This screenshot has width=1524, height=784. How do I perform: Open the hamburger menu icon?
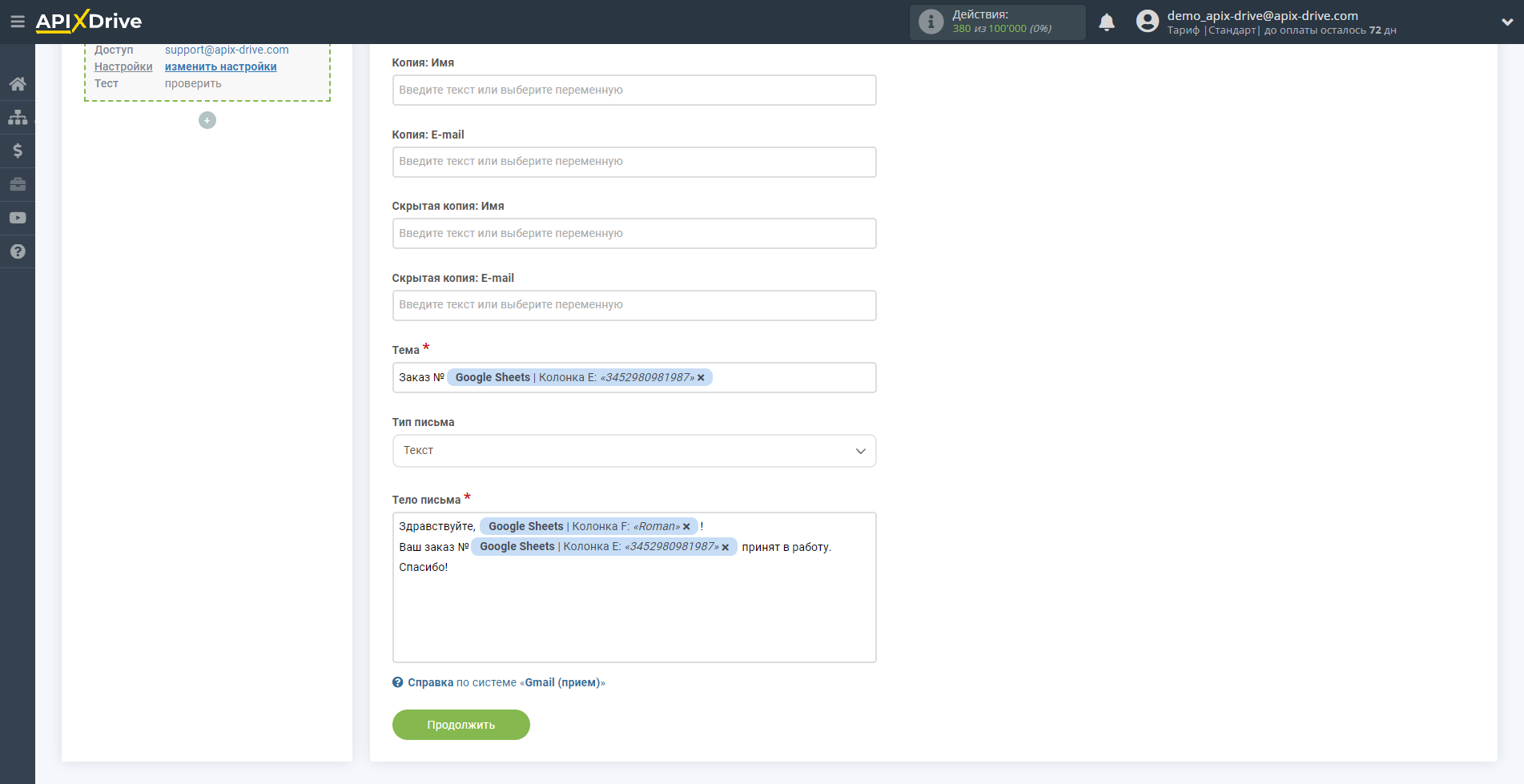pos(17,22)
